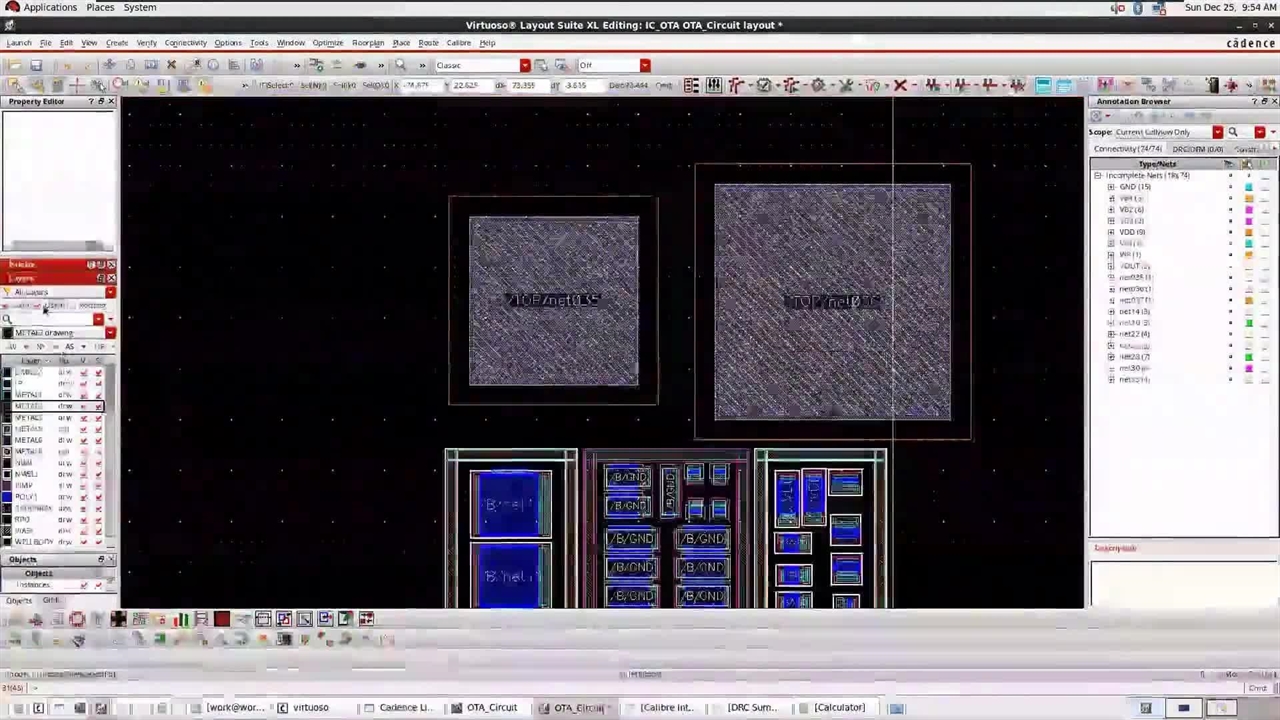This screenshot has height=720, width=1280.
Task: Click the magenta color swatch for VB2 net
Action: click(x=1249, y=210)
